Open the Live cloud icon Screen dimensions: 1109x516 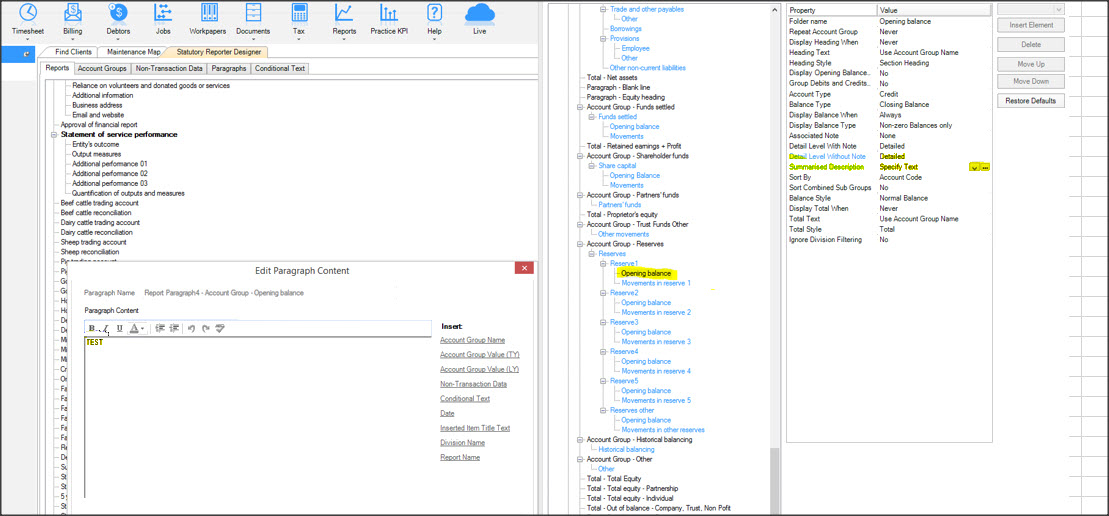pos(480,13)
